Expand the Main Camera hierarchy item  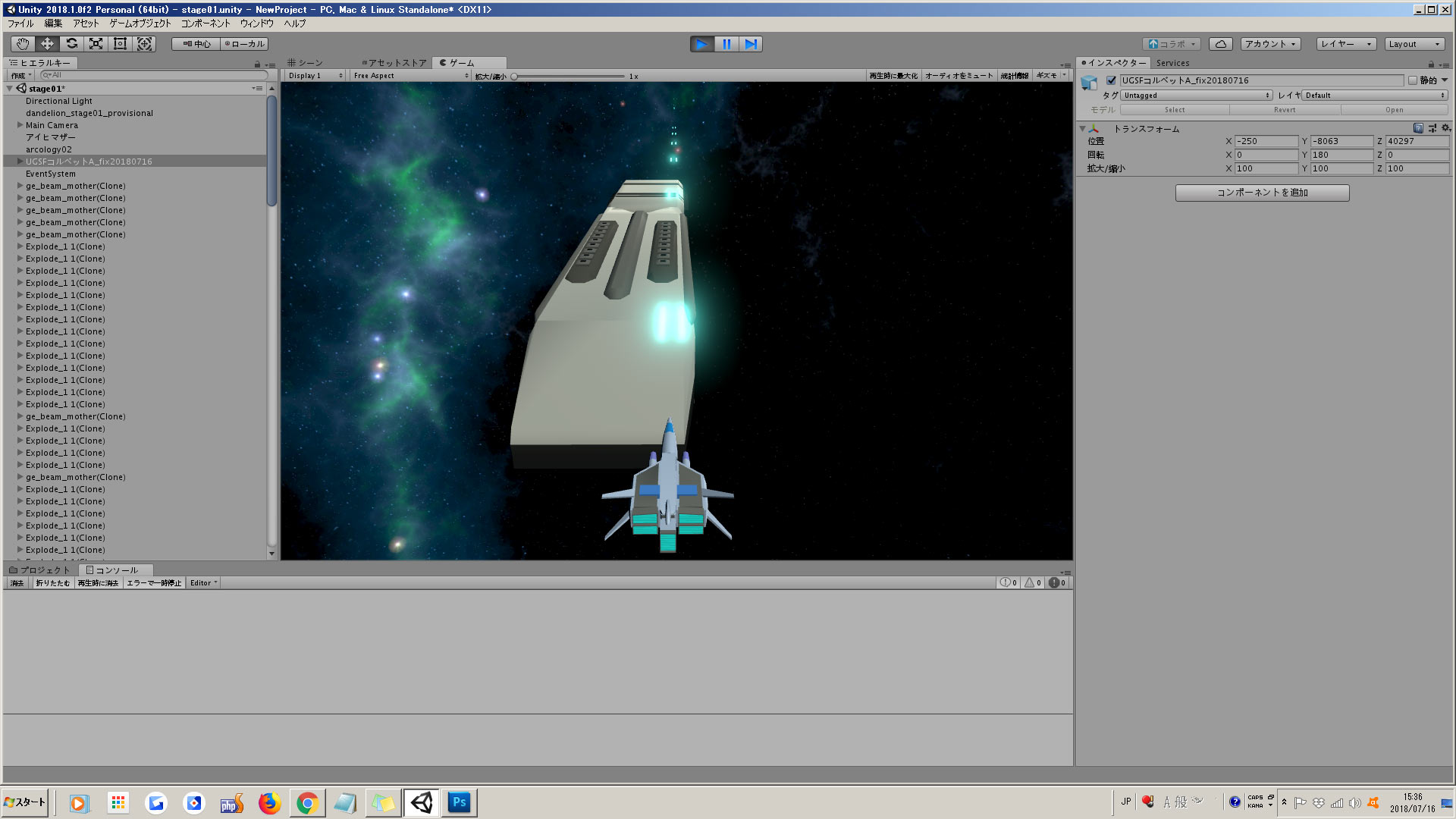click(x=20, y=125)
